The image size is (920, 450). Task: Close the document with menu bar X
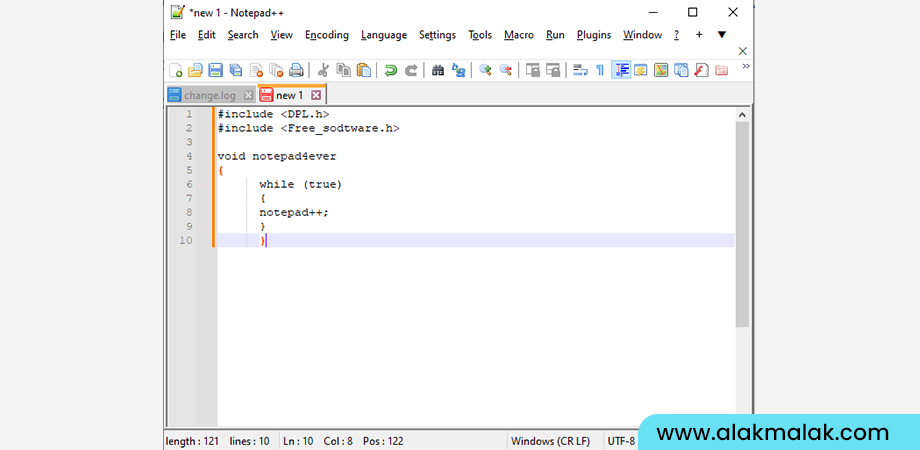coord(743,51)
